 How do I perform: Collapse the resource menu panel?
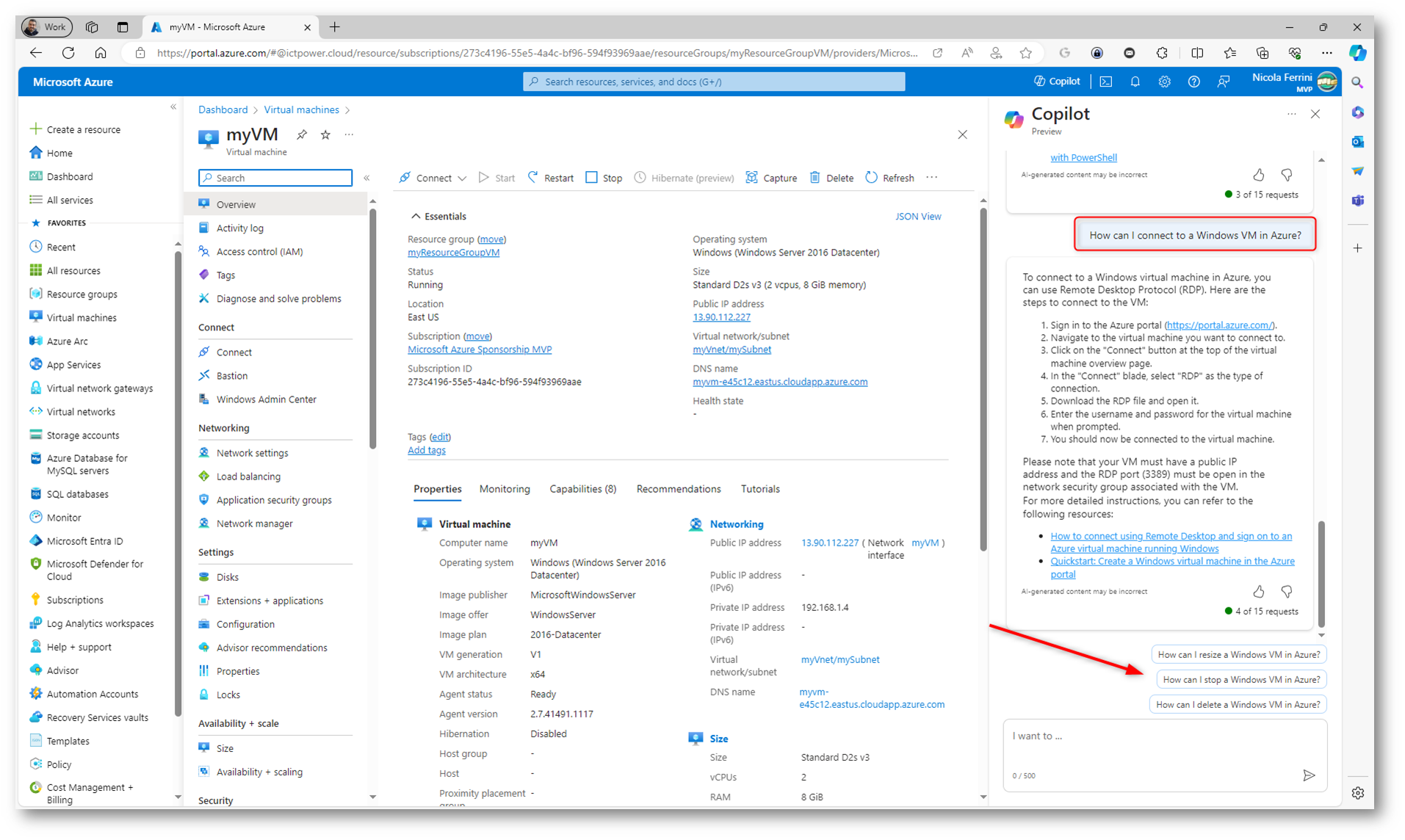[x=366, y=178]
